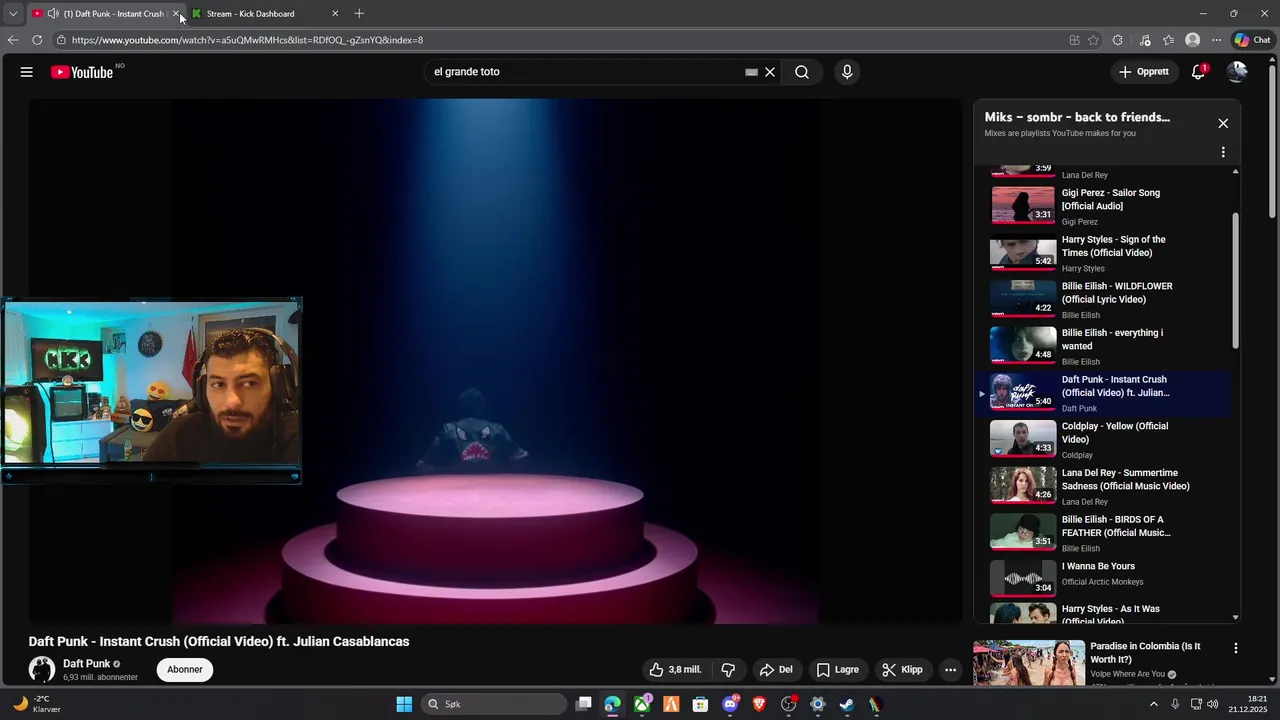The width and height of the screenshot is (1280, 720).
Task: Open YouTube account avatar menu
Action: (x=1237, y=72)
